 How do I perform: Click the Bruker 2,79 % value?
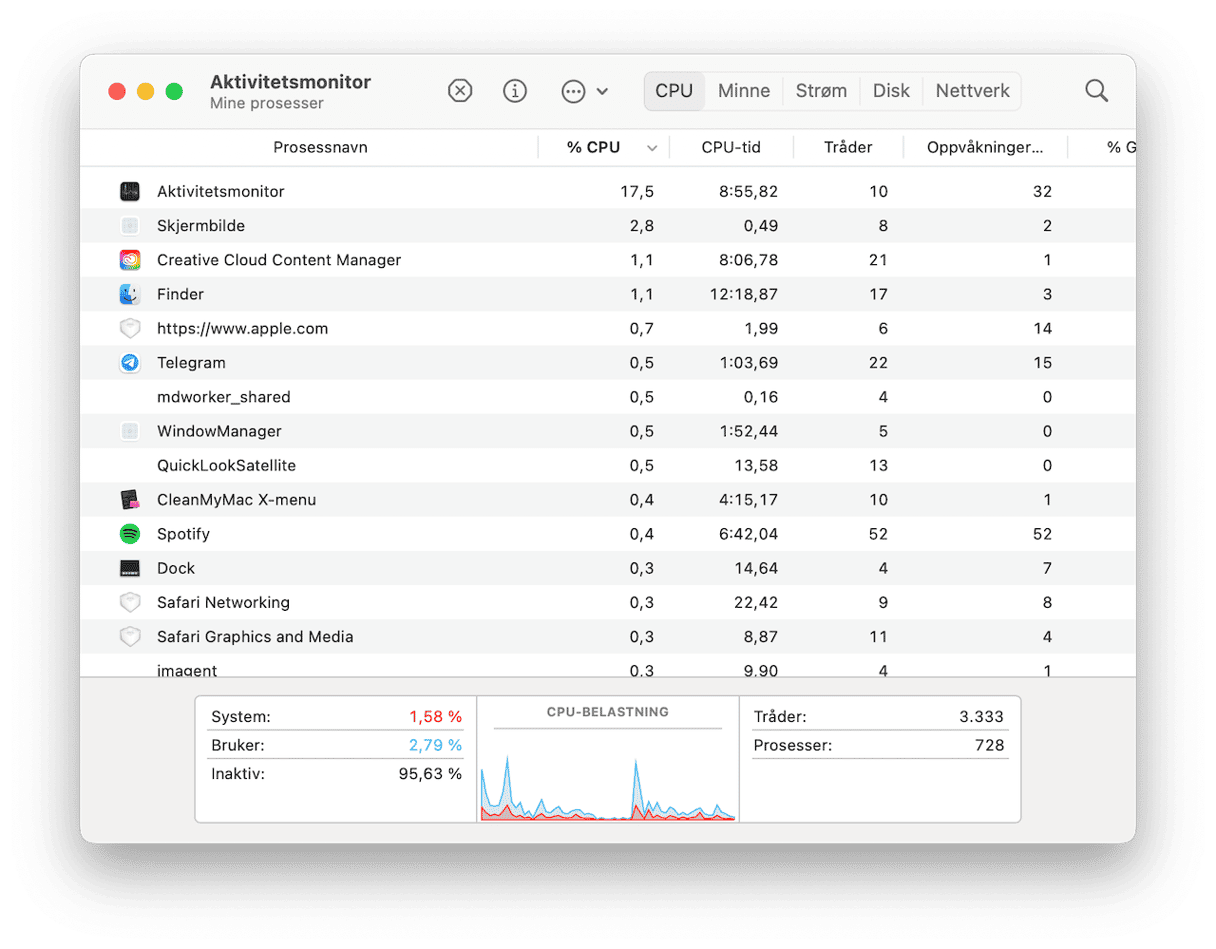point(435,745)
